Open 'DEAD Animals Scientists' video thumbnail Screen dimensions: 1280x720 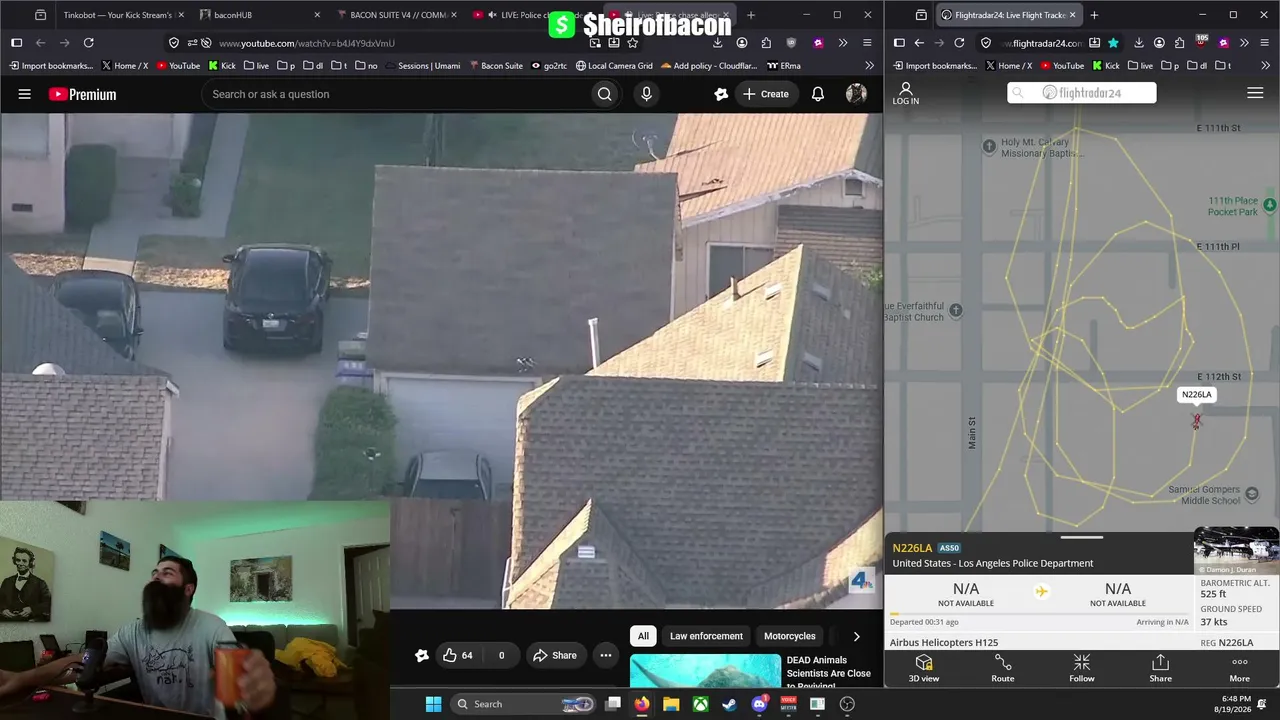coord(705,671)
